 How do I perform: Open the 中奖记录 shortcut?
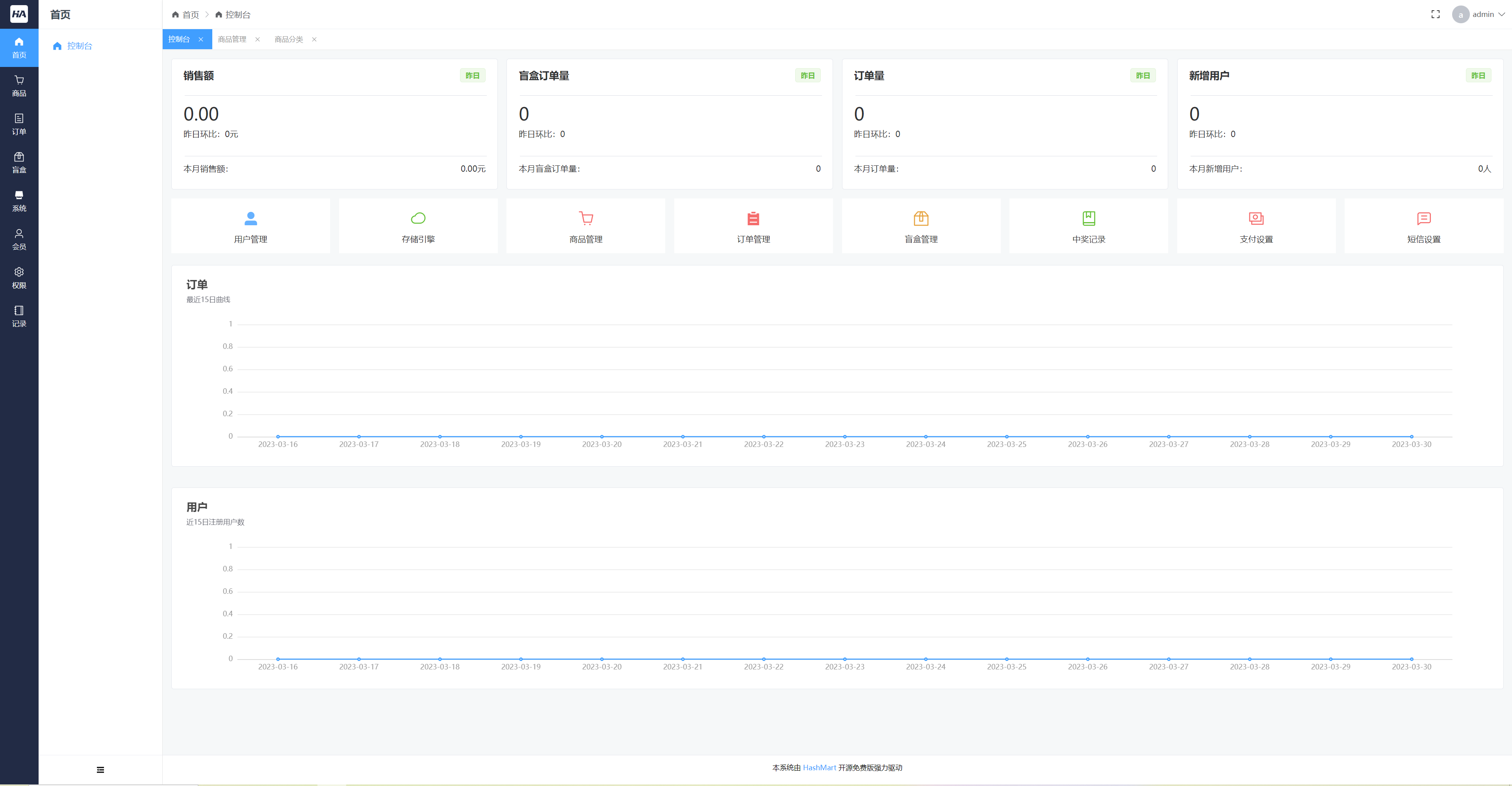[1088, 226]
